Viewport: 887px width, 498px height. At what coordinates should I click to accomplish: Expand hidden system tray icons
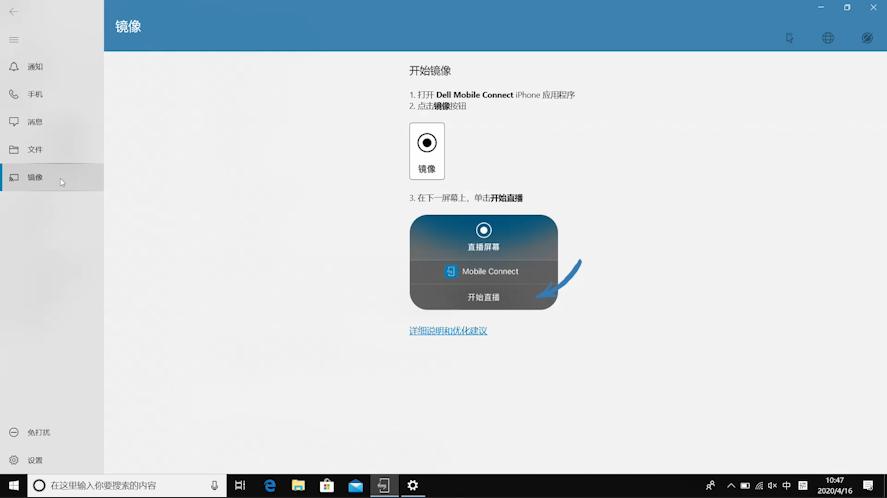(731, 486)
